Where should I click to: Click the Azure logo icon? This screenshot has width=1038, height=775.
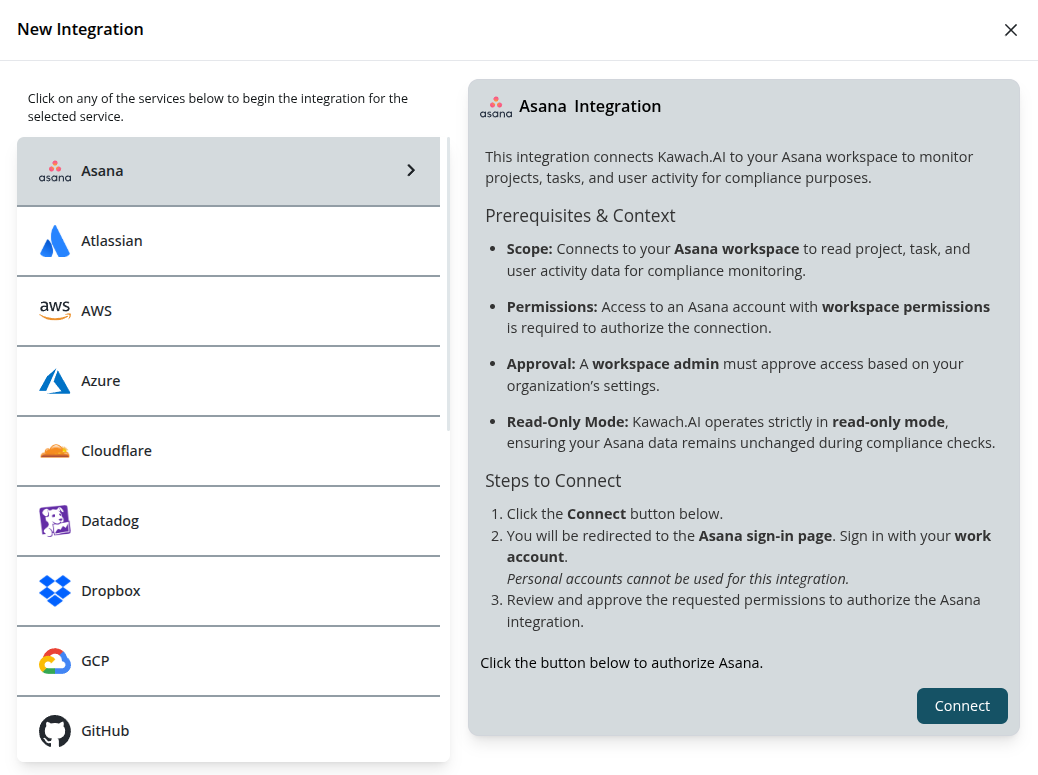55,381
